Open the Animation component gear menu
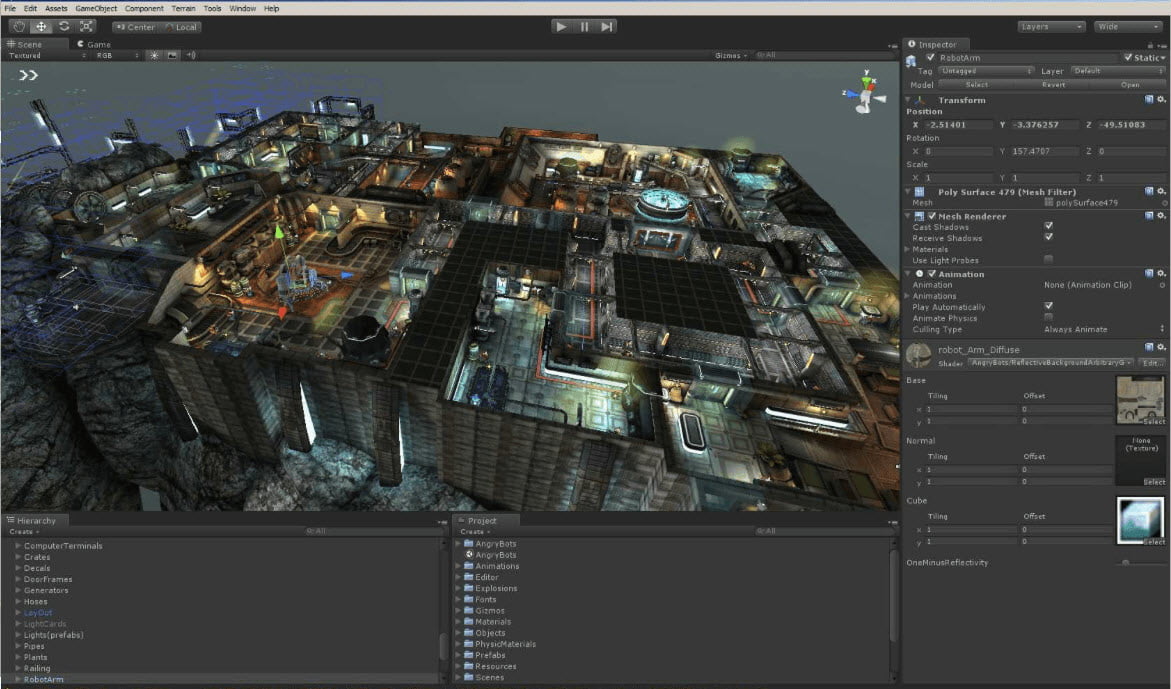Image resolution: width=1171 pixels, height=689 pixels. 1161,274
